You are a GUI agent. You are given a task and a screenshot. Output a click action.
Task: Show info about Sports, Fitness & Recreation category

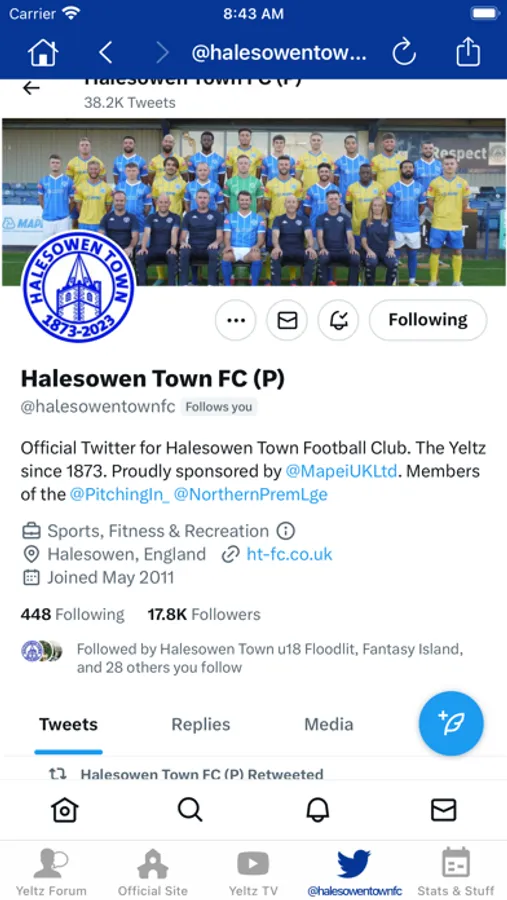tap(285, 531)
